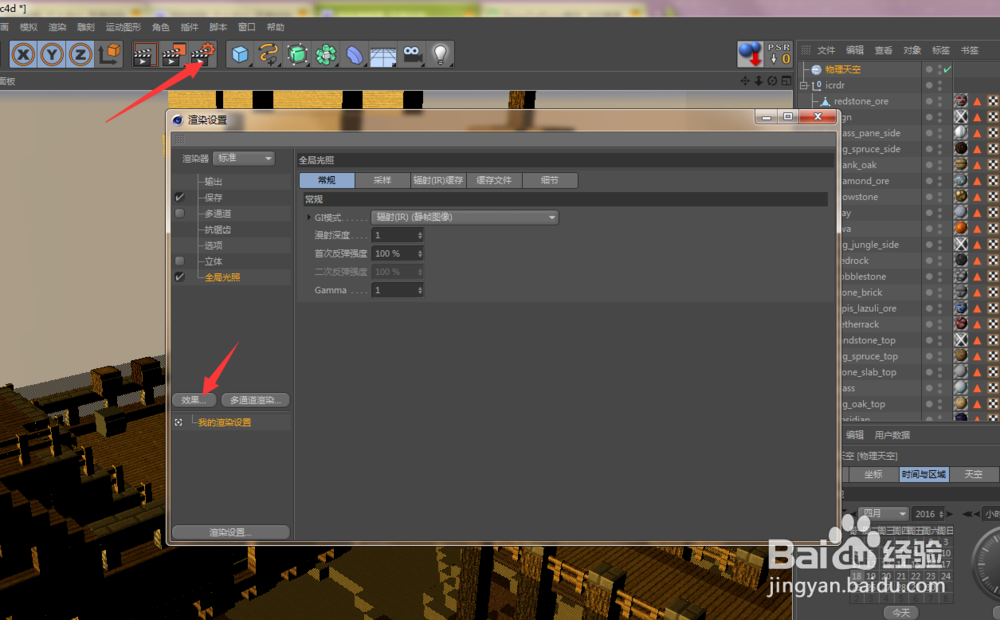
Task: Open the blue deformer icon
Action: click(x=354, y=55)
